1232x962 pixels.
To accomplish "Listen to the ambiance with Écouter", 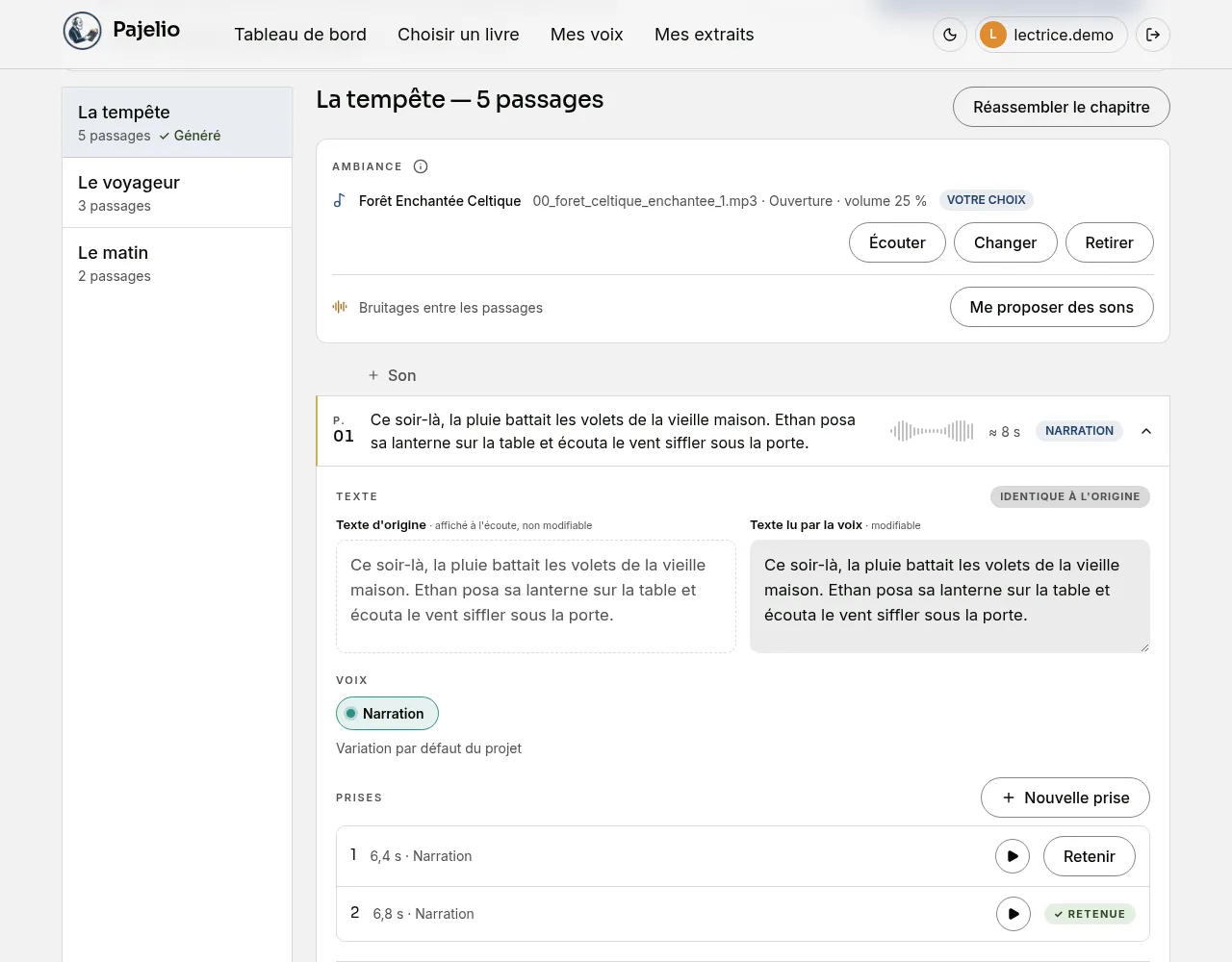I will (897, 242).
